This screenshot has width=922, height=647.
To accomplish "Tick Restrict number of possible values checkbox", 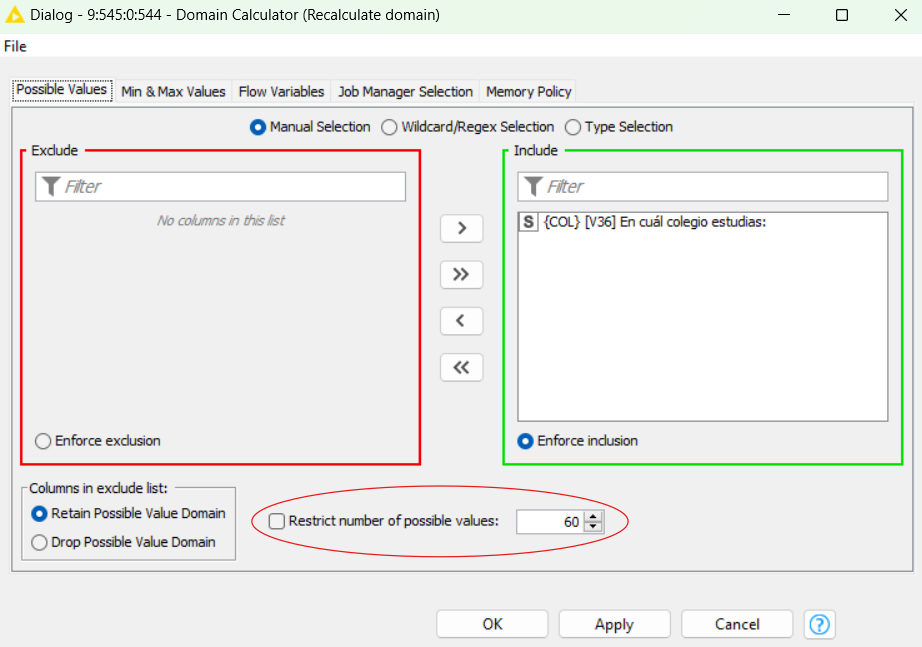I will coord(276,521).
